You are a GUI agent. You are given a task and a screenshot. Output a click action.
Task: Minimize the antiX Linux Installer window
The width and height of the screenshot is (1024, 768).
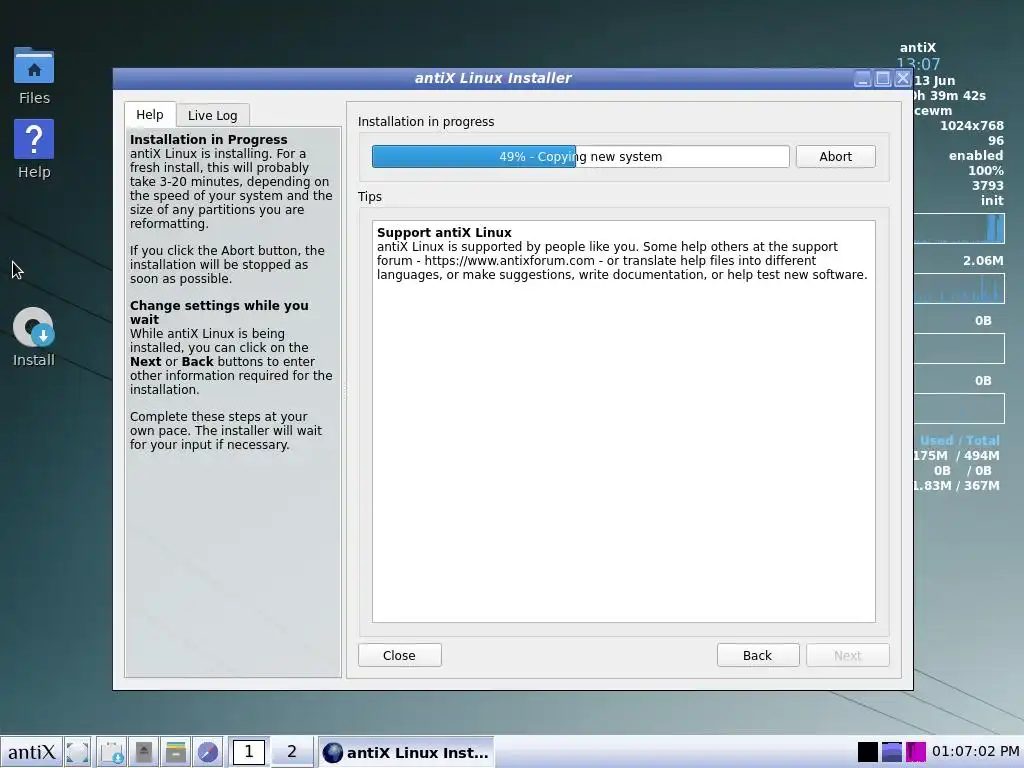point(862,78)
